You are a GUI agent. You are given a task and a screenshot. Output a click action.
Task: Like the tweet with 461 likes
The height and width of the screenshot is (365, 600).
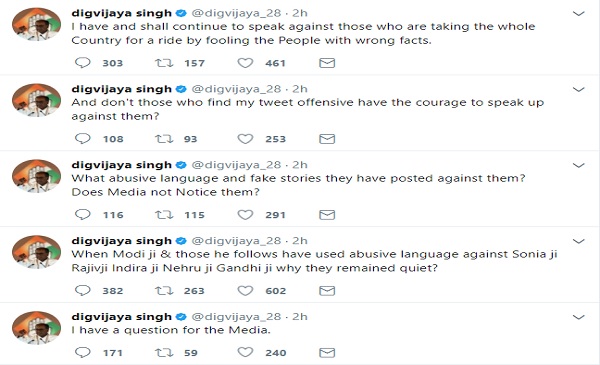coord(245,62)
